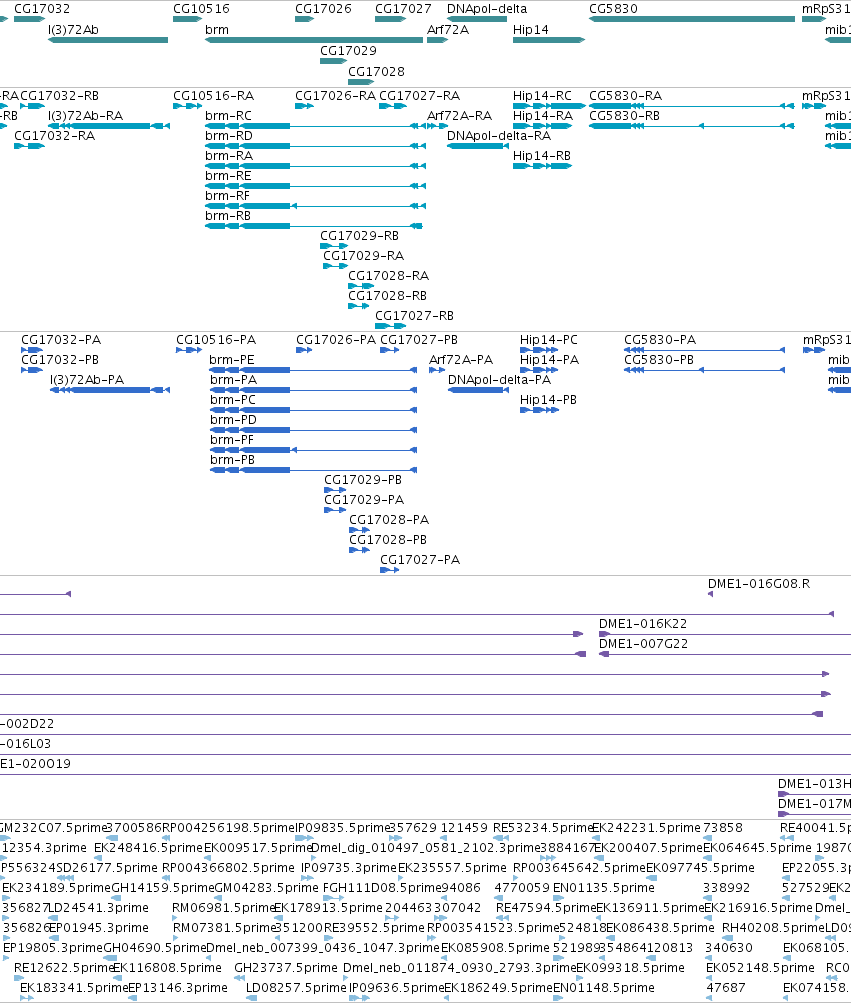
Task: Click the brm-PA protein label
Action: tap(233, 380)
